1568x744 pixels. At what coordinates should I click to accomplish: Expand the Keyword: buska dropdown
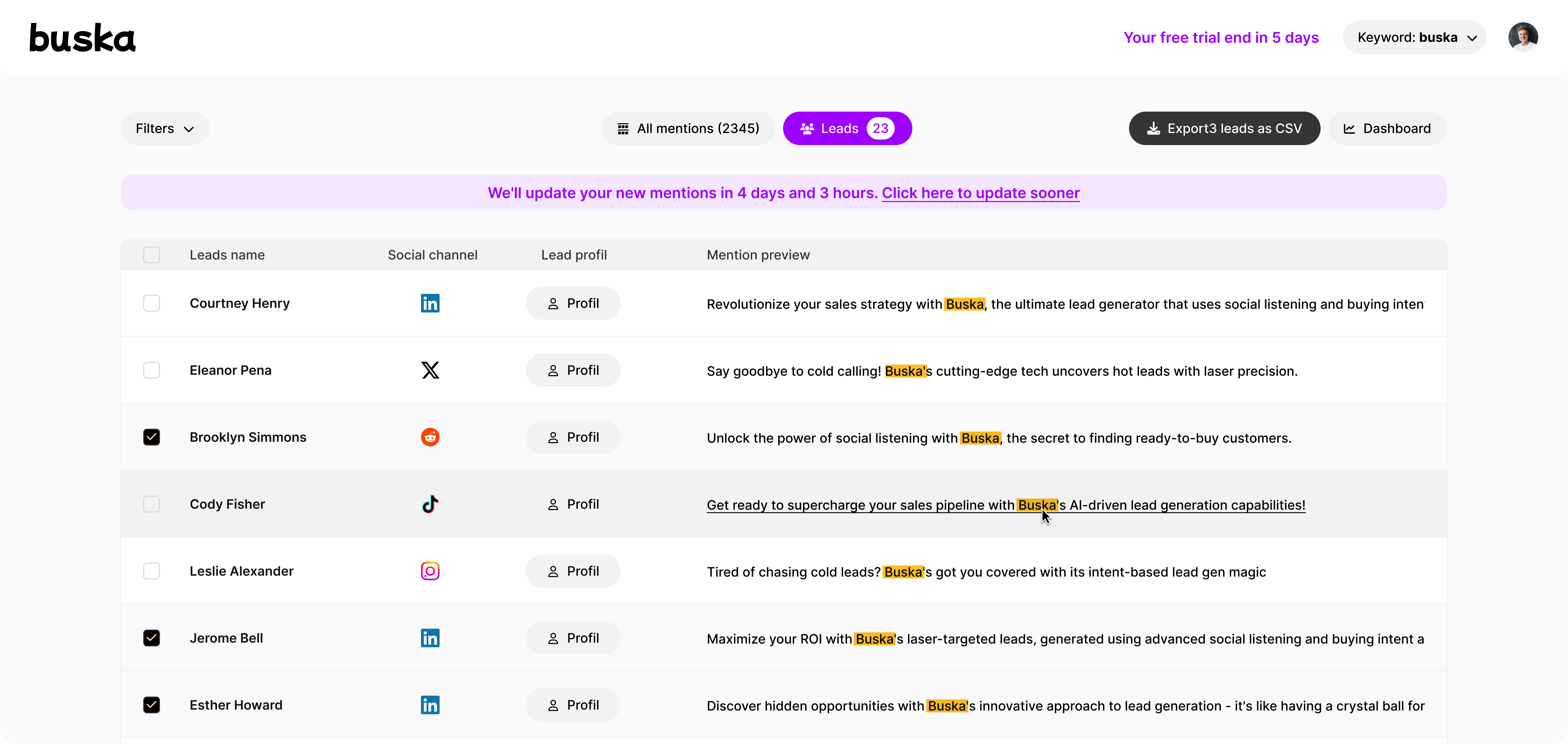(x=1415, y=37)
